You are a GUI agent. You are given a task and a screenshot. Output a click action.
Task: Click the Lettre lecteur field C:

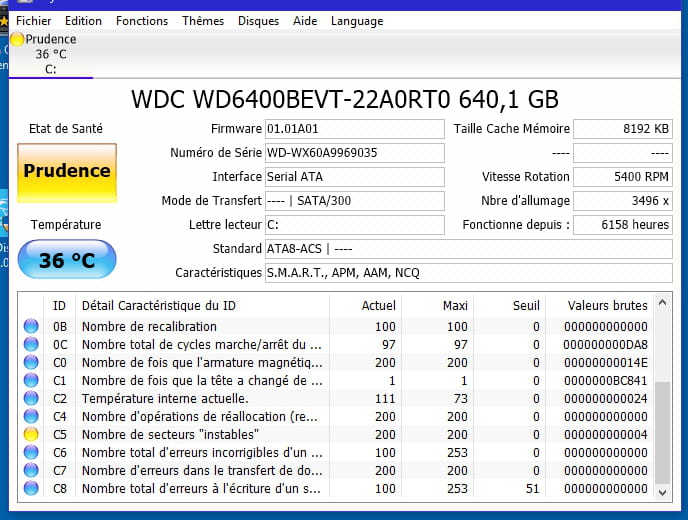[355, 225]
